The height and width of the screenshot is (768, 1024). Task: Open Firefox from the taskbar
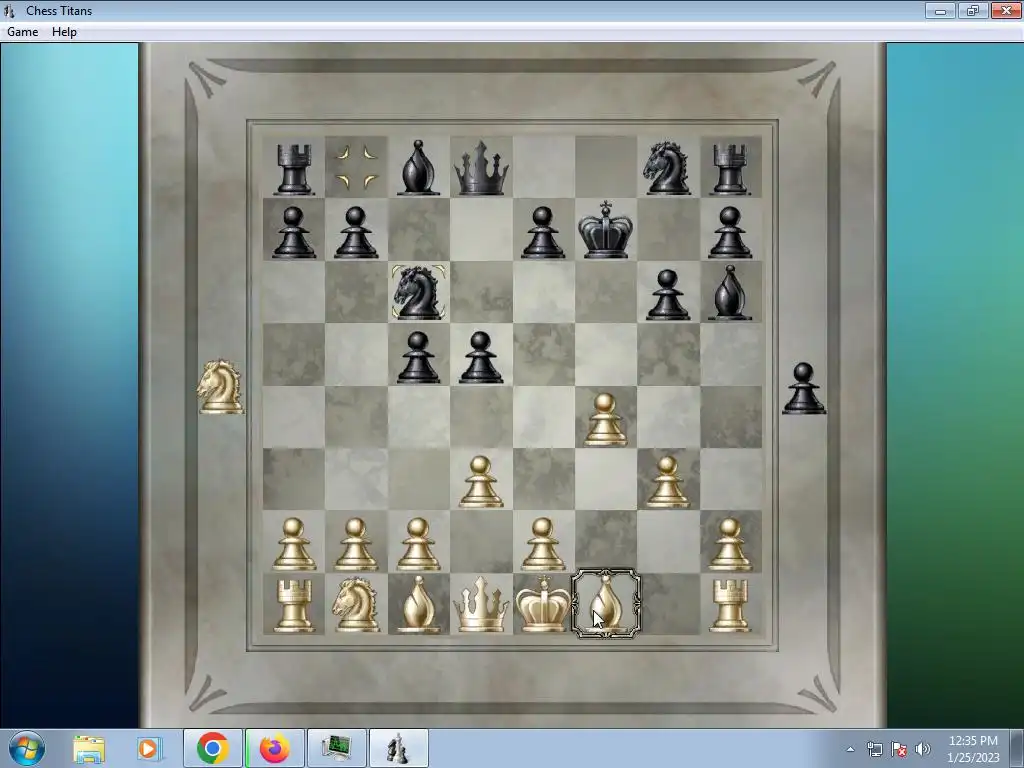(x=274, y=748)
